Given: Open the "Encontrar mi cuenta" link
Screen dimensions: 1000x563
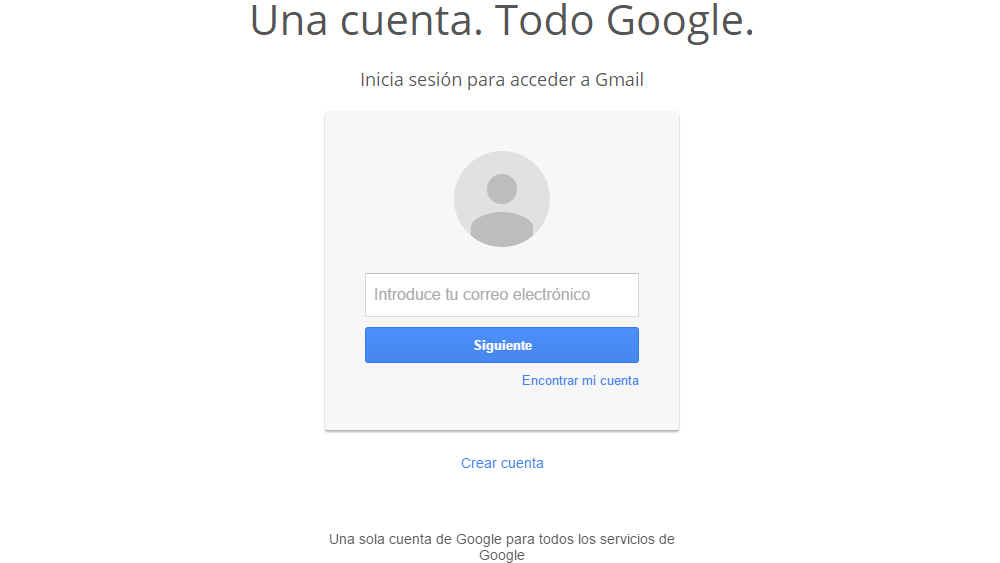Looking at the screenshot, I should (x=580, y=381).
